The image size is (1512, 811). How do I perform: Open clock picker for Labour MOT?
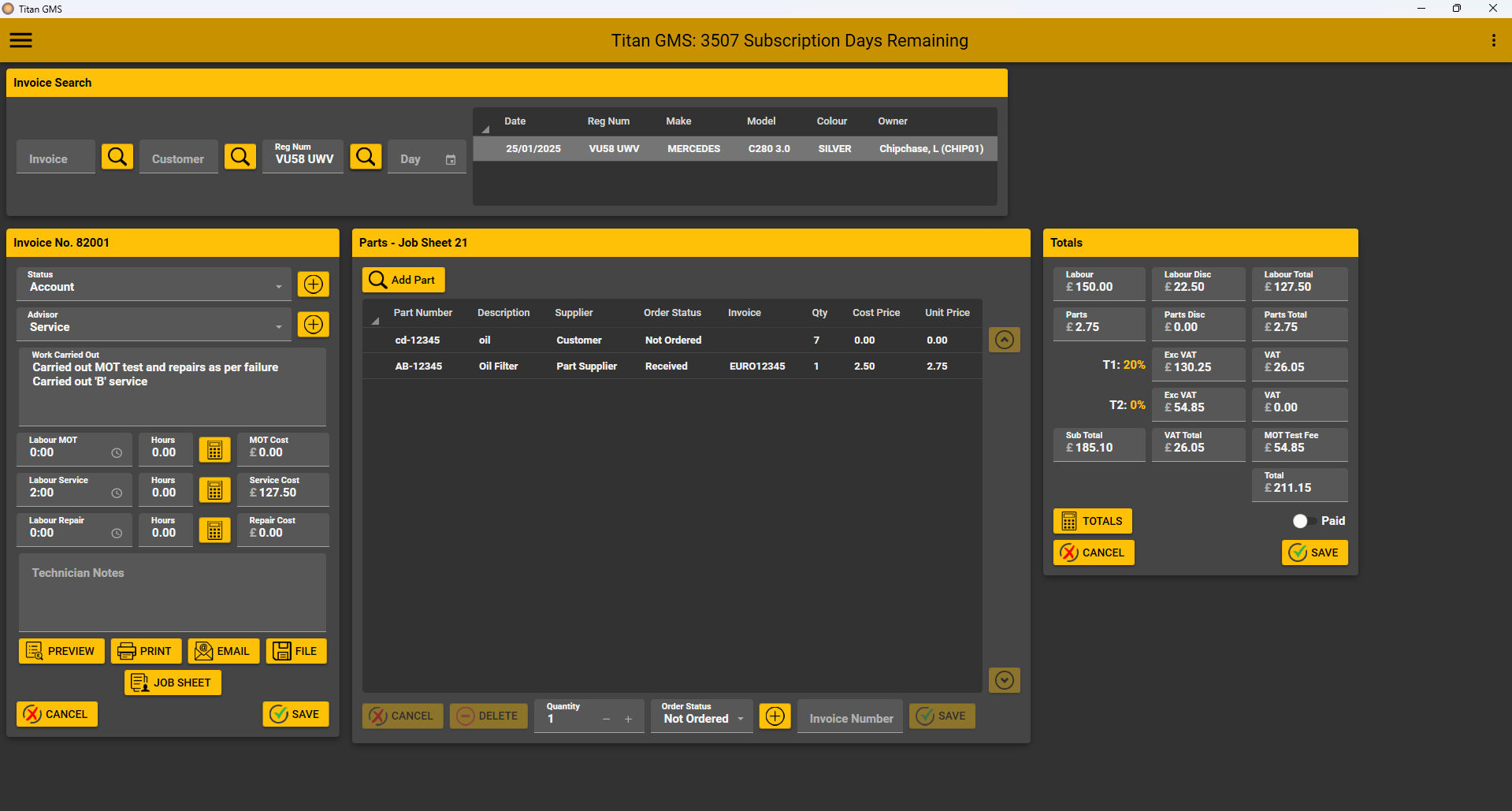[x=117, y=453]
